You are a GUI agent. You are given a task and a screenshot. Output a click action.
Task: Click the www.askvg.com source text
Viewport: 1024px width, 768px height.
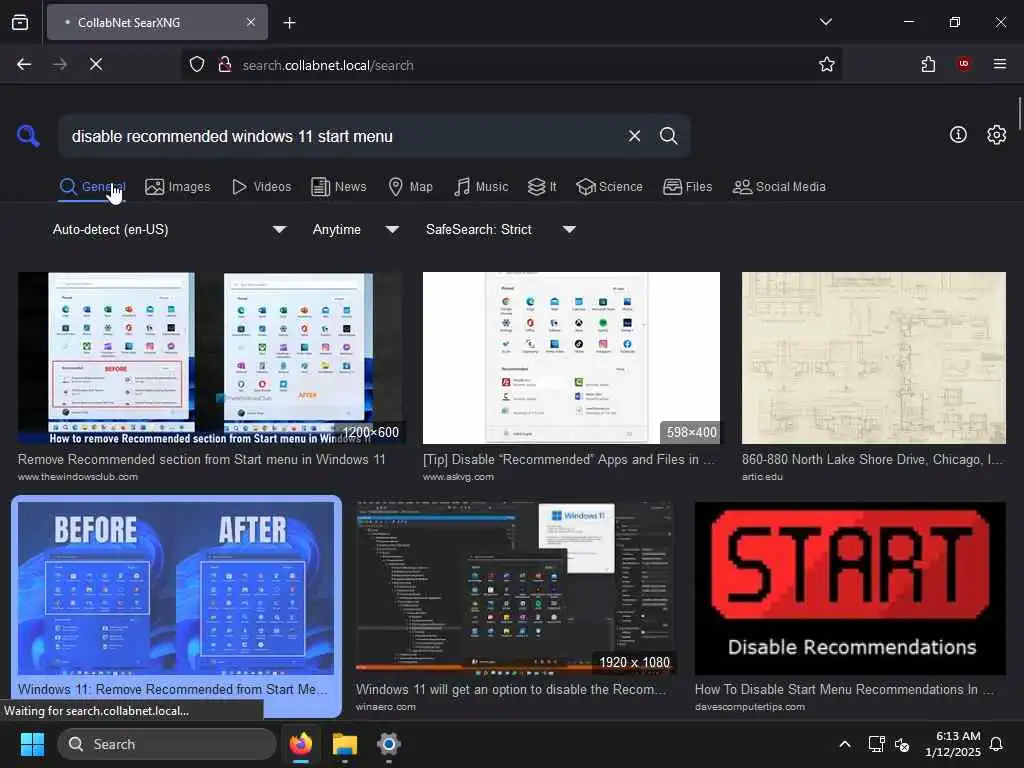coord(458,477)
